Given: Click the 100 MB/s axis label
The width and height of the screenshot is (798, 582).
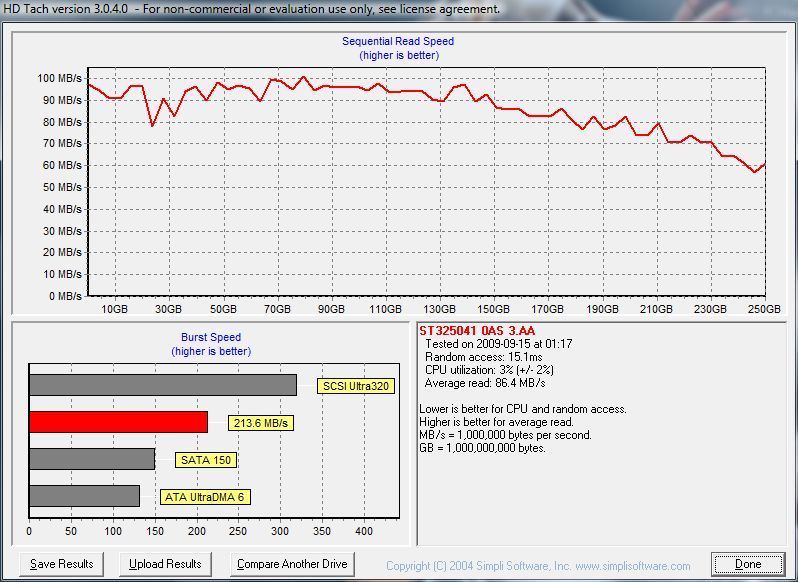Looking at the screenshot, I should (x=59, y=78).
